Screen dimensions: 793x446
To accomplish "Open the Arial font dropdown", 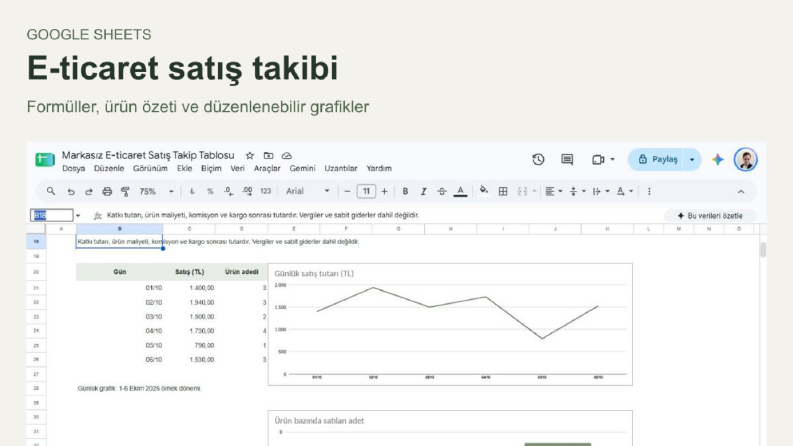I will pyautogui.click(x=307, y=191).
